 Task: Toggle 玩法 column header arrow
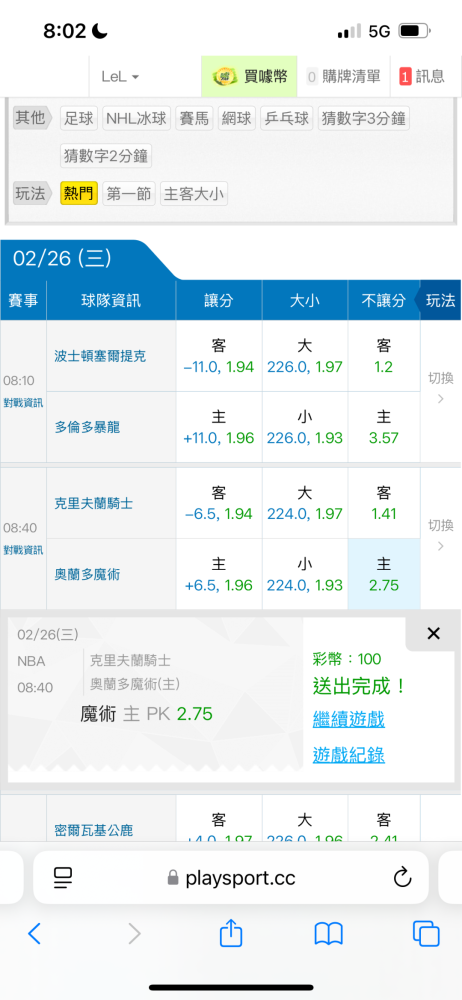[x=438, y=300]
